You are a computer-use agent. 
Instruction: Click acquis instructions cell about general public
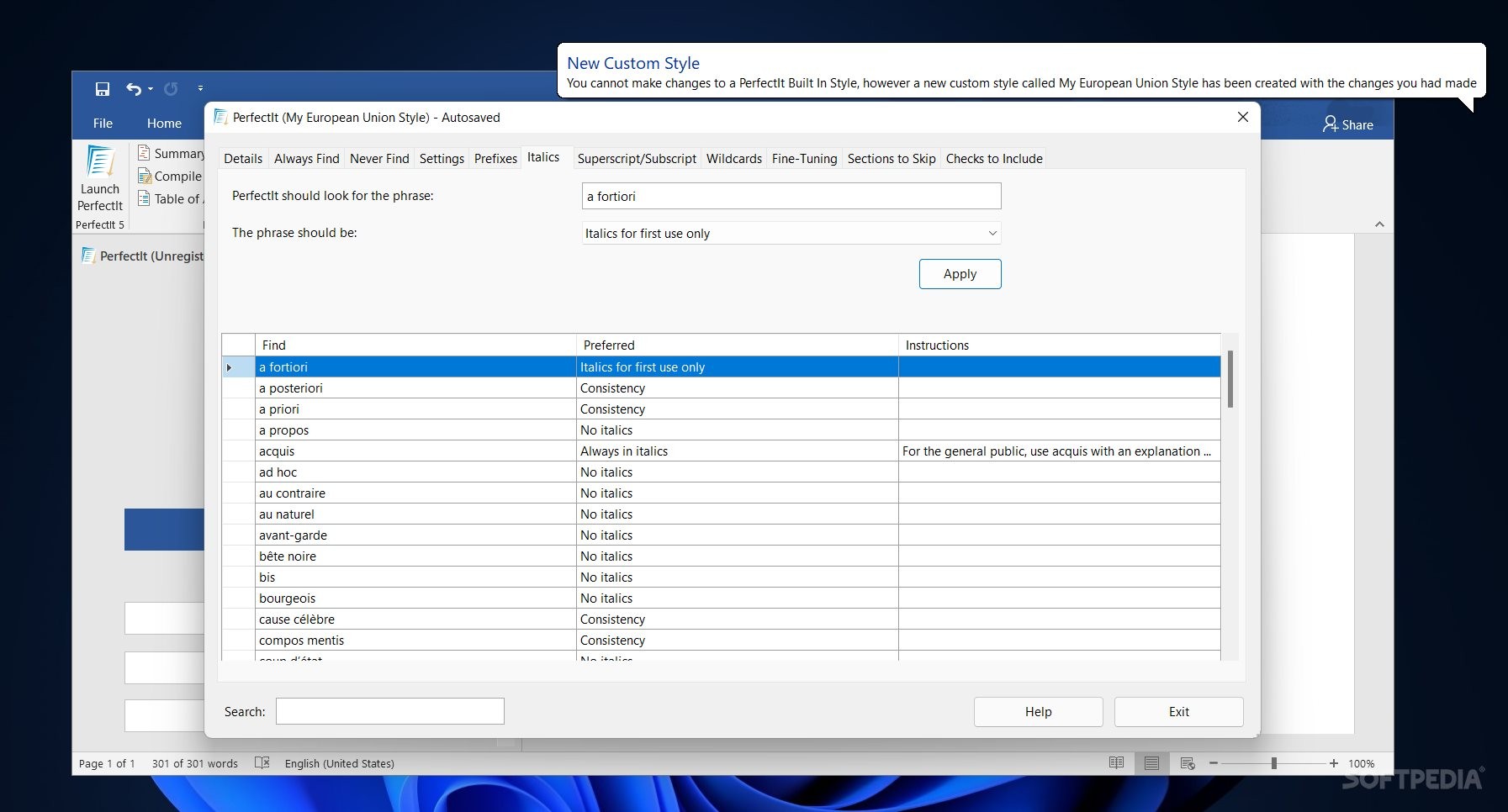pos(1060,451)
